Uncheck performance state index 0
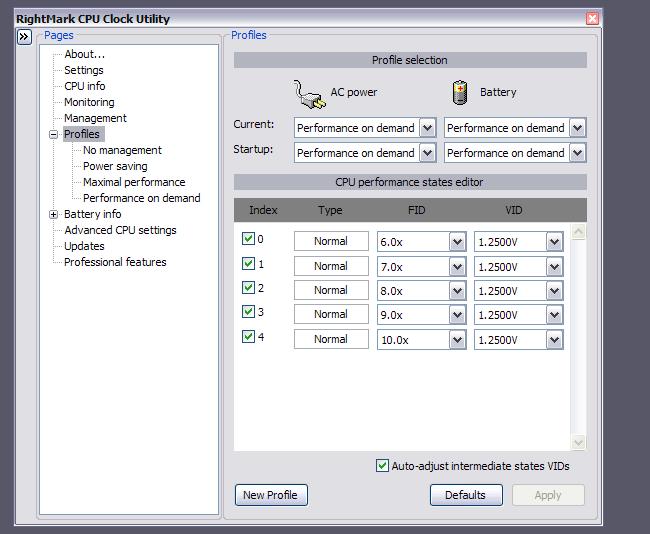Image resolution: width=650 pixels, height=534 pixels. pos(248,238)
